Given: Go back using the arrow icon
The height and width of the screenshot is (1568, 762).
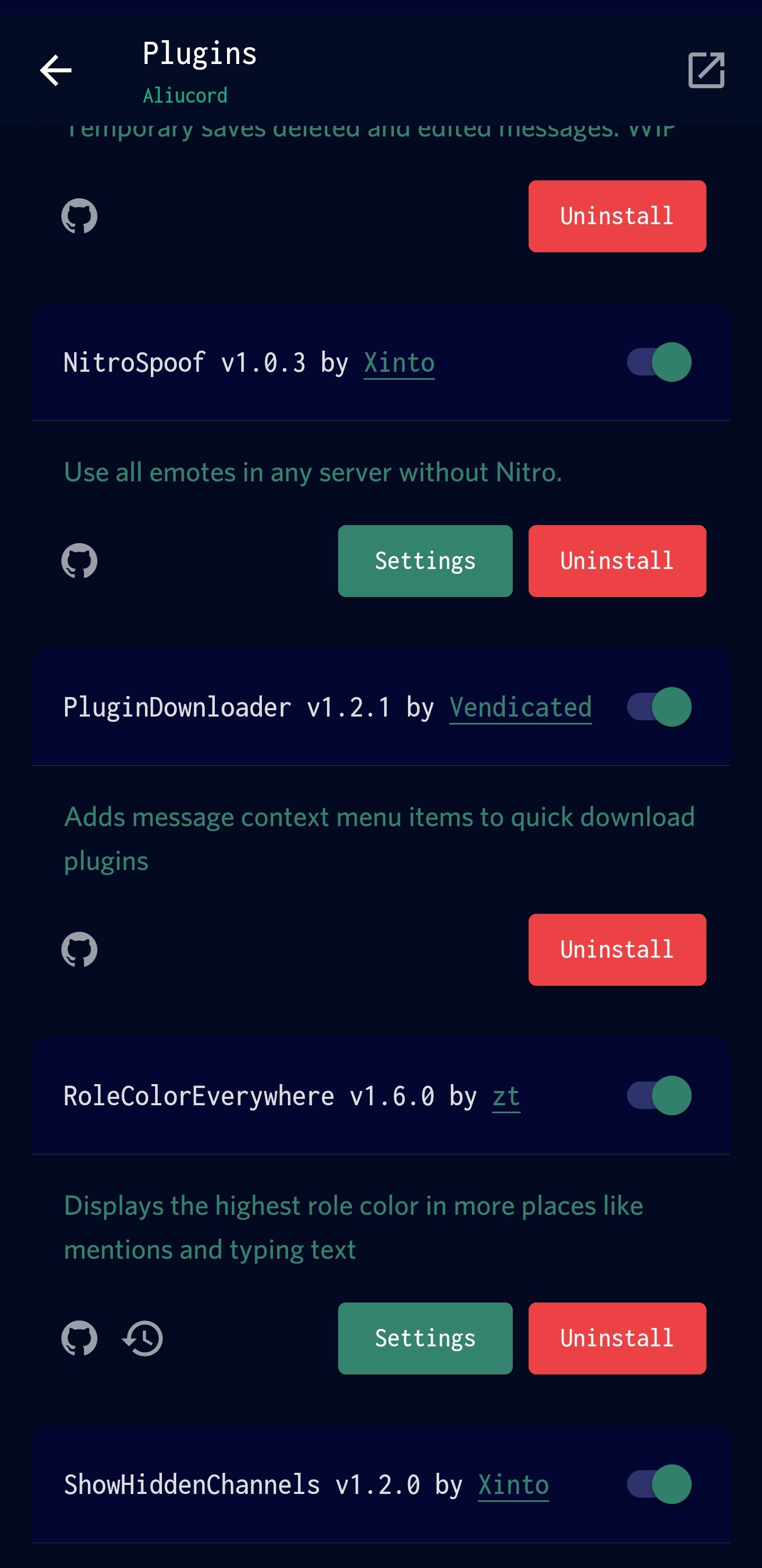Looking at the screenshot, I should [x=56, y=71].
